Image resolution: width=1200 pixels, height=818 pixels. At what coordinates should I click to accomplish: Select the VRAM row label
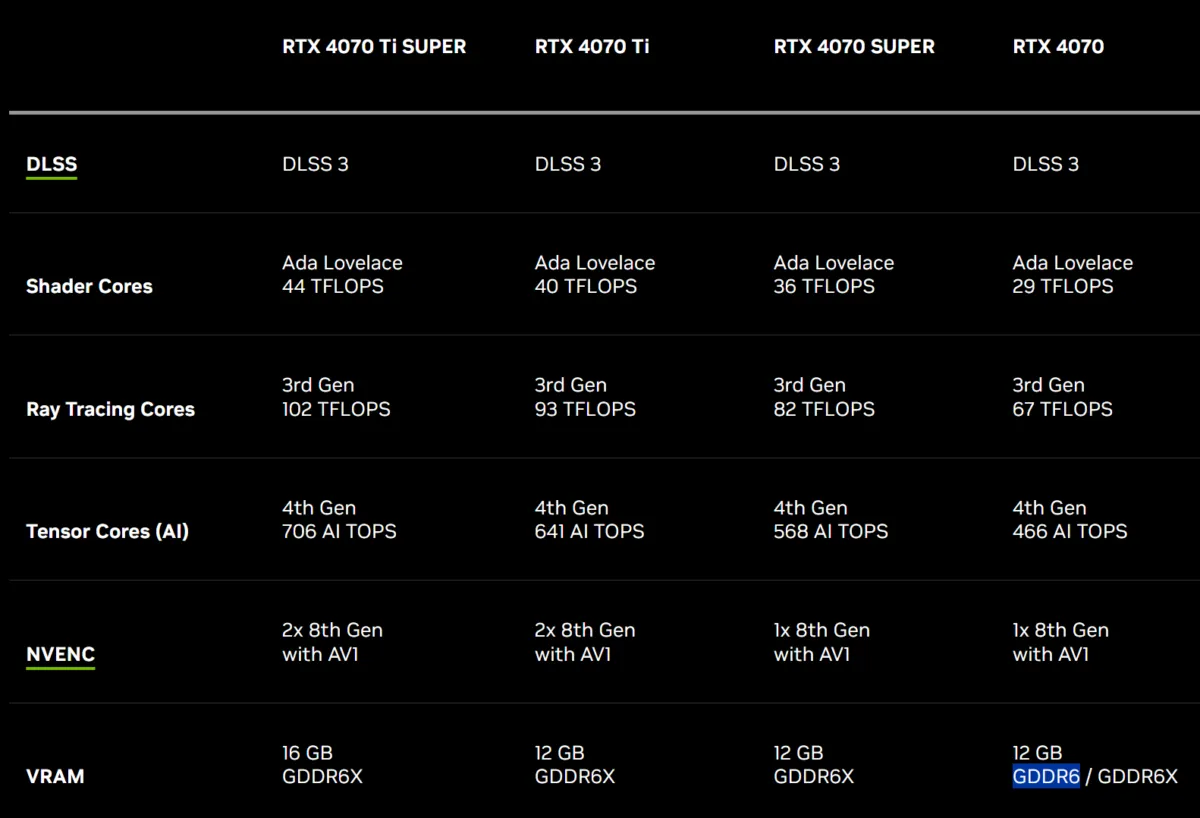[x=55, y=777]
